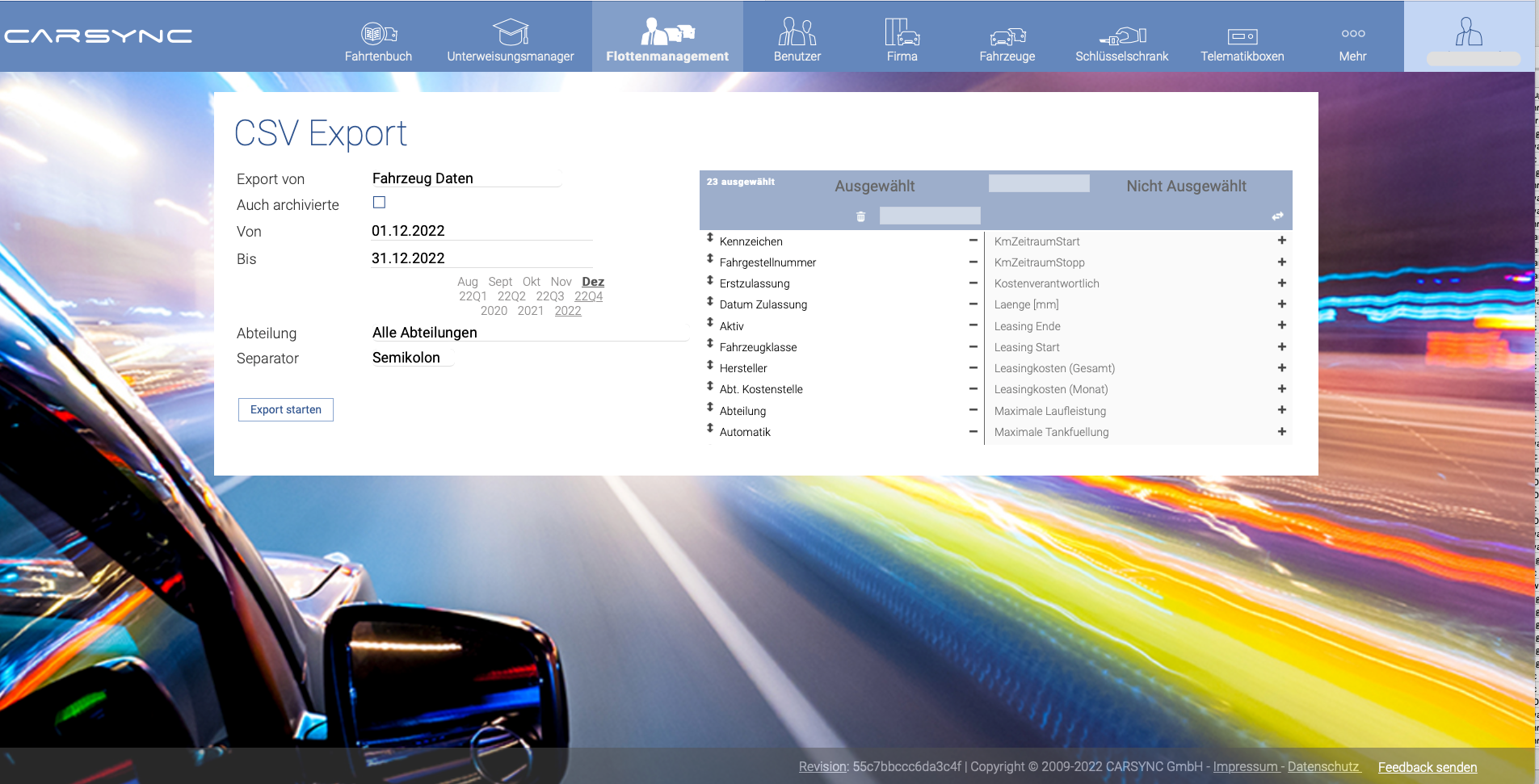Add Leasingkosten (Gesamt) with its plus icon
This screenshot has width=1539, height=784.
click(1282, 367)
